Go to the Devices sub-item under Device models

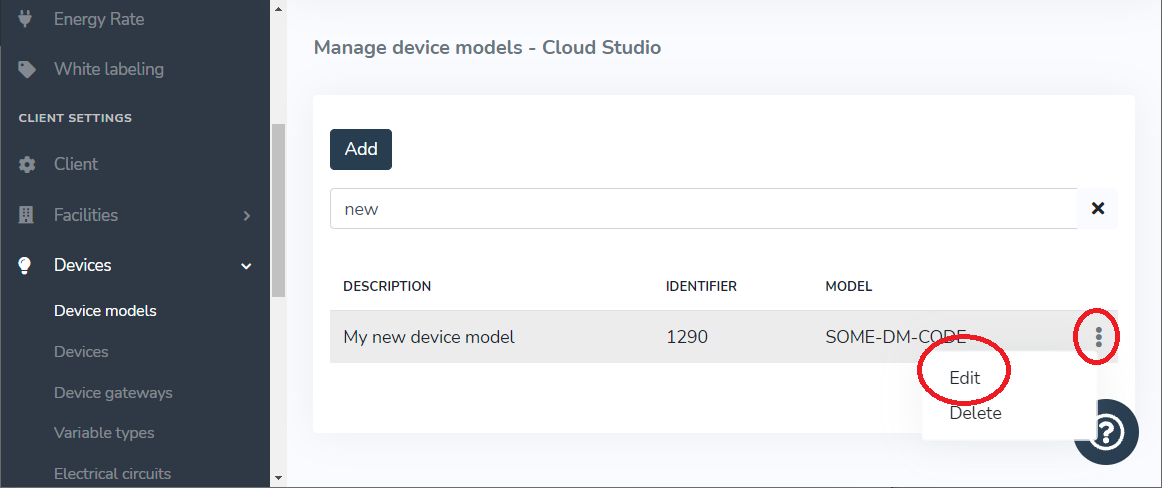click(81, 352)
